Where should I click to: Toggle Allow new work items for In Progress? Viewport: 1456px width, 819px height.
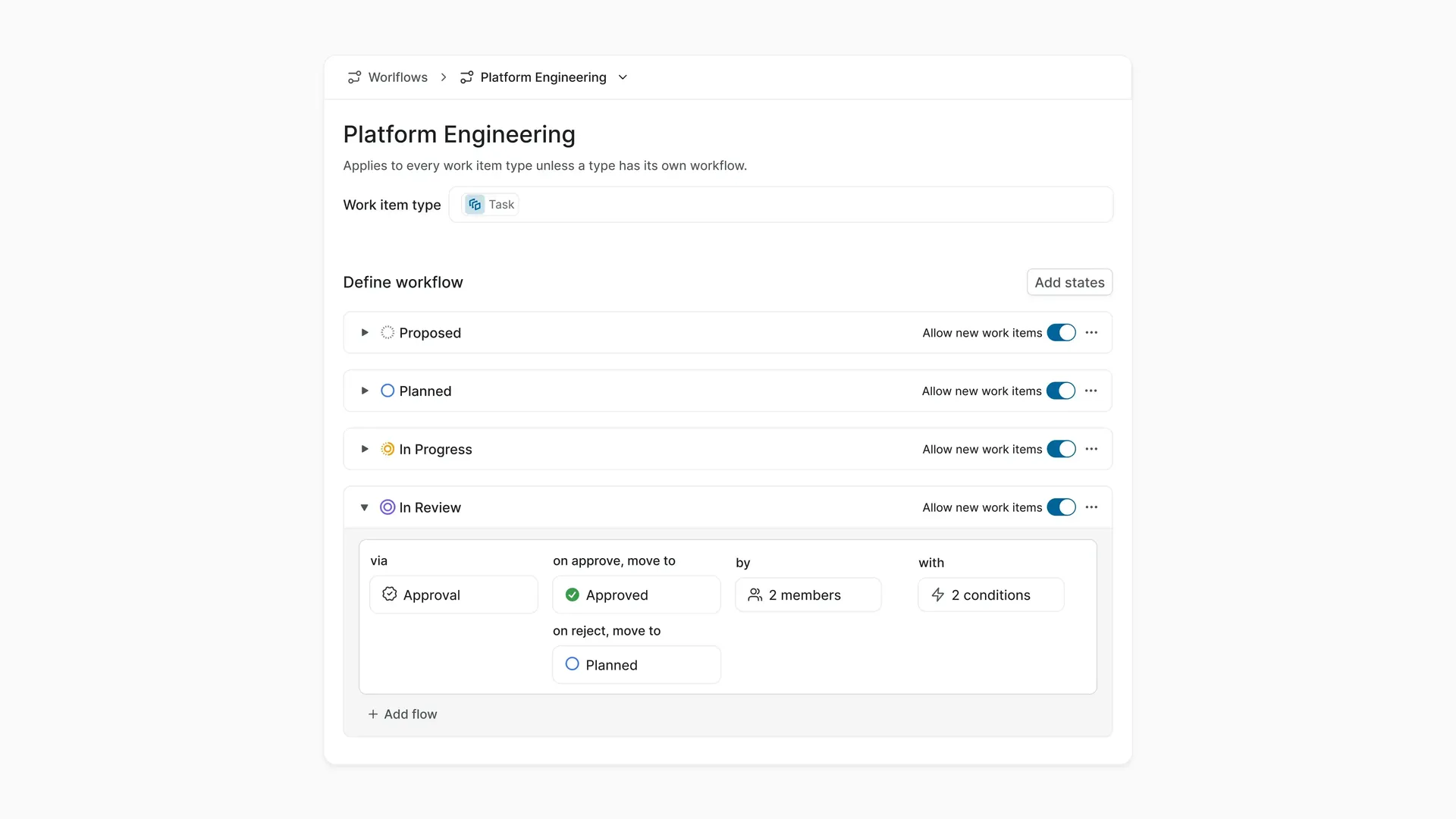point(1061,449)
